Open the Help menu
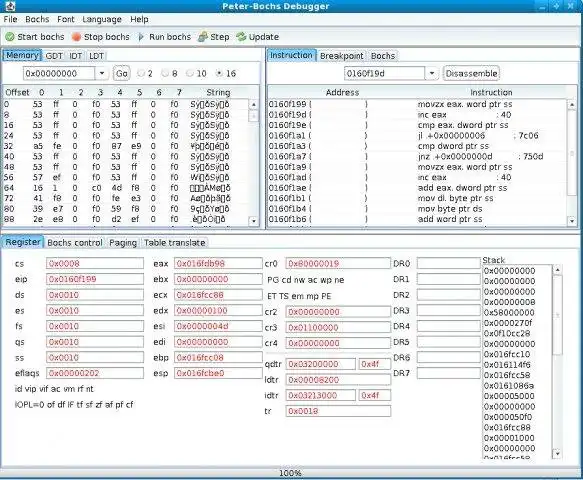 pos(139,19)
